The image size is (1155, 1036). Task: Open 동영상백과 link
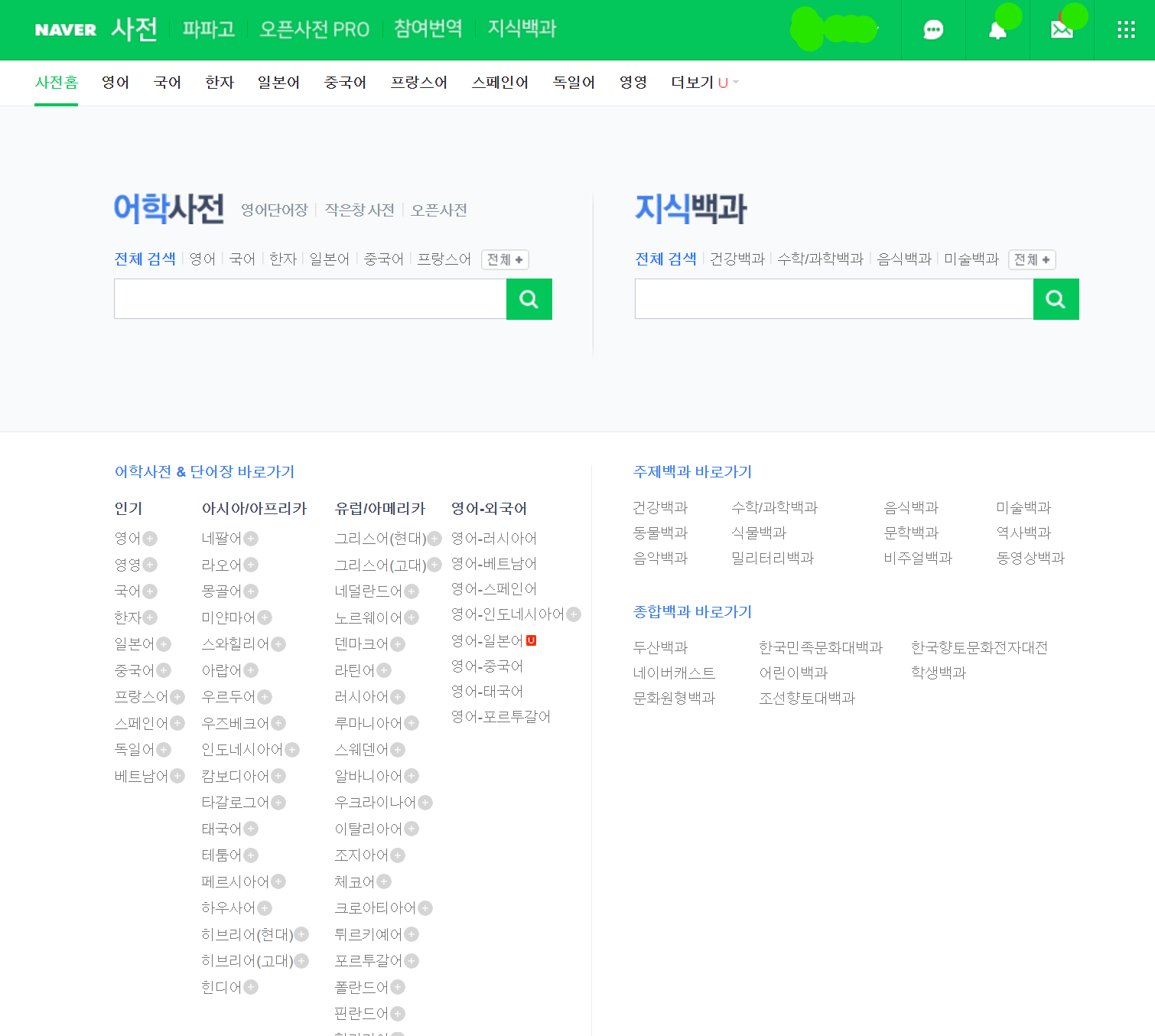click(x=1030, y=558)
